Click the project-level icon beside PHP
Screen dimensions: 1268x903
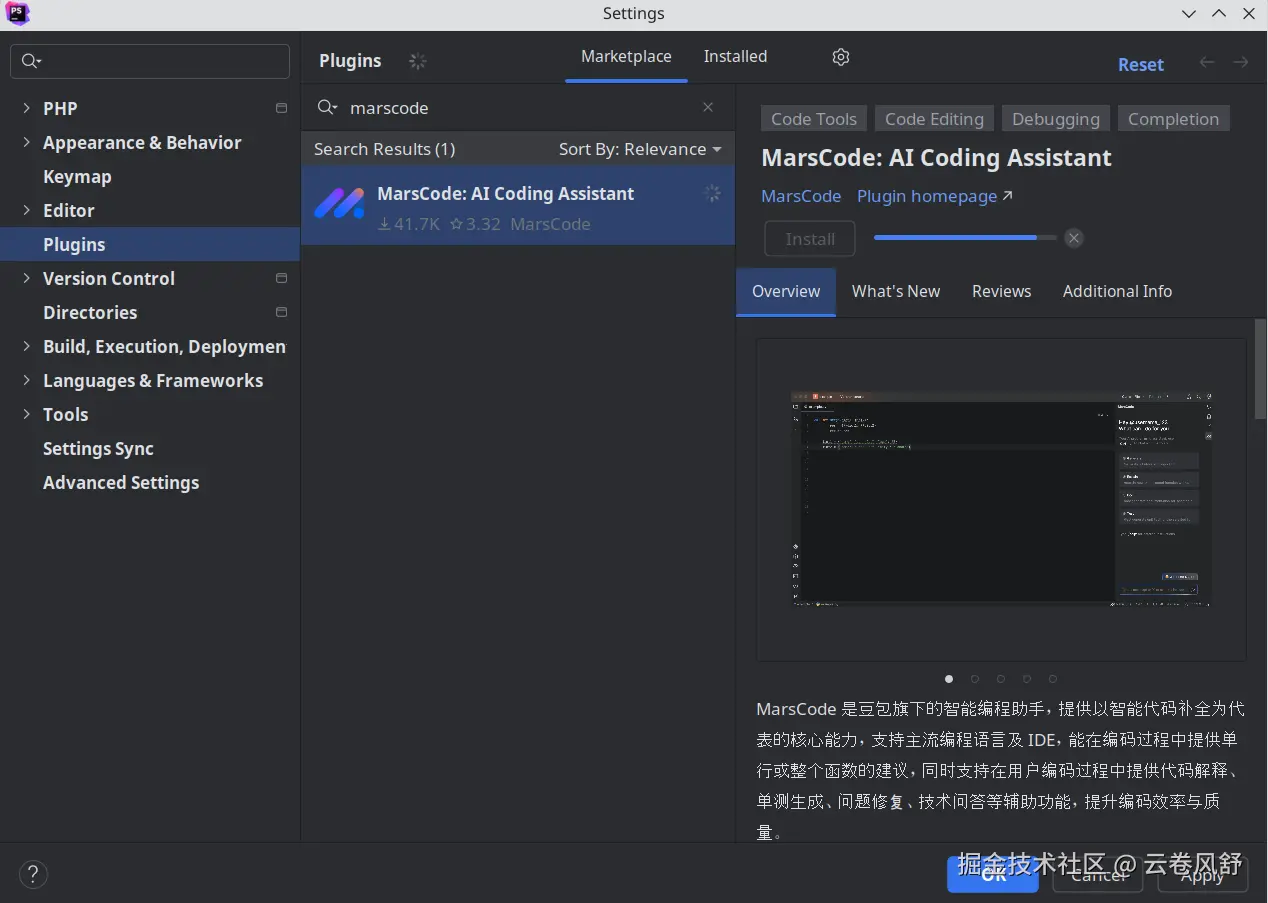[x=281, y=108]
